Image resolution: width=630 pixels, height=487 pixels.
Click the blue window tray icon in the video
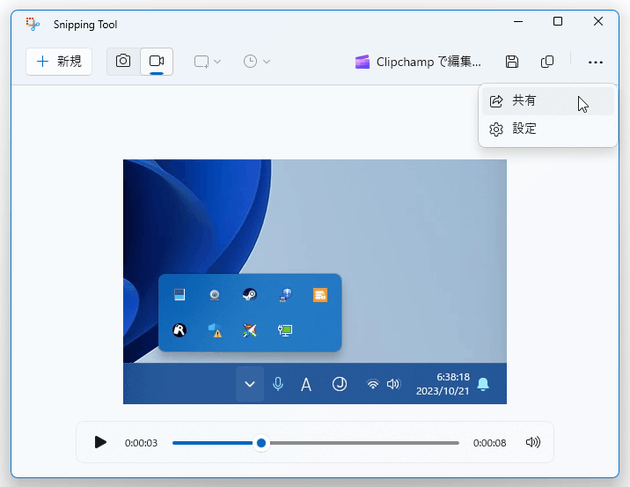pos(180,295)
